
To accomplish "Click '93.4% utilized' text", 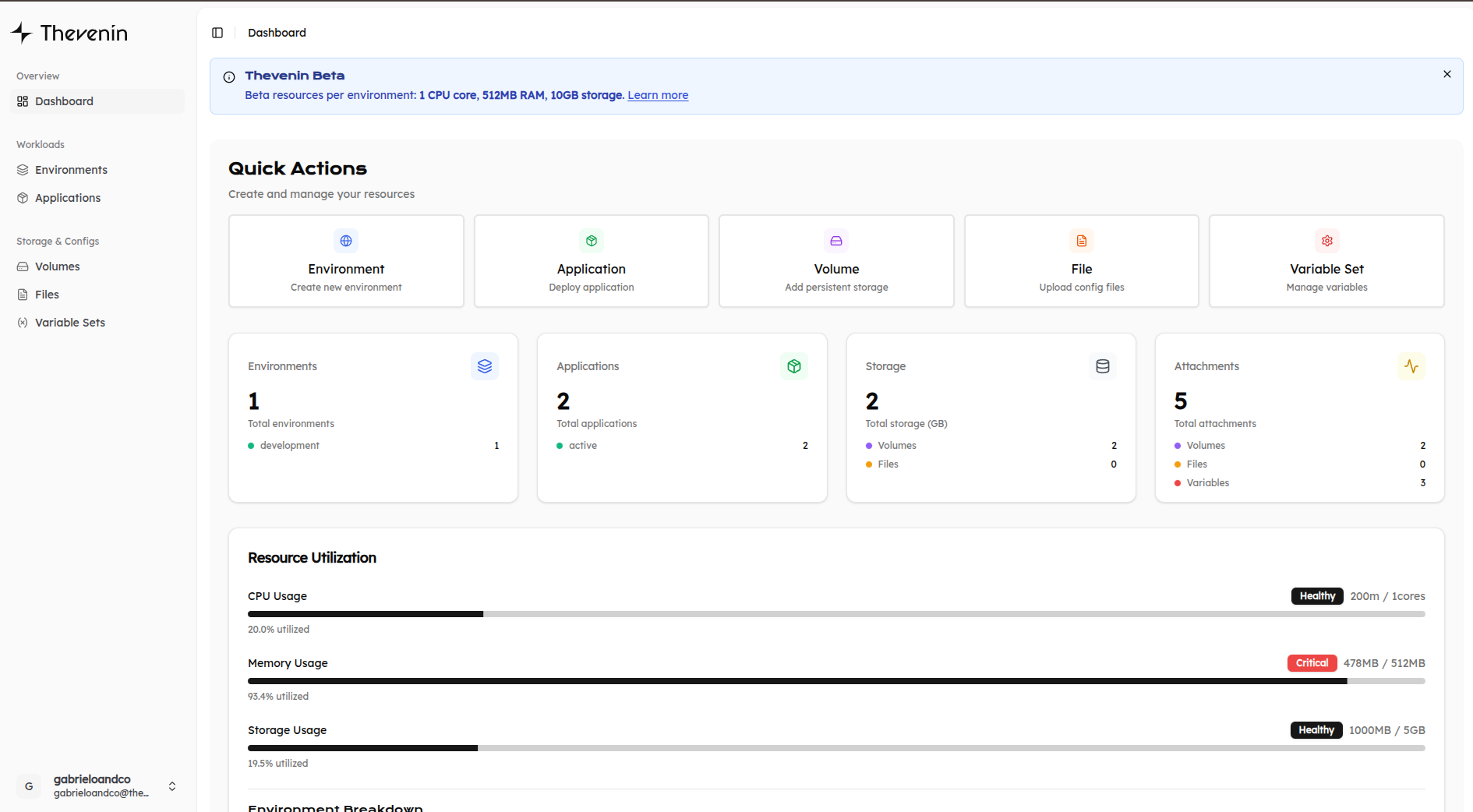I will pyautogui.click(x=278, y=697).
